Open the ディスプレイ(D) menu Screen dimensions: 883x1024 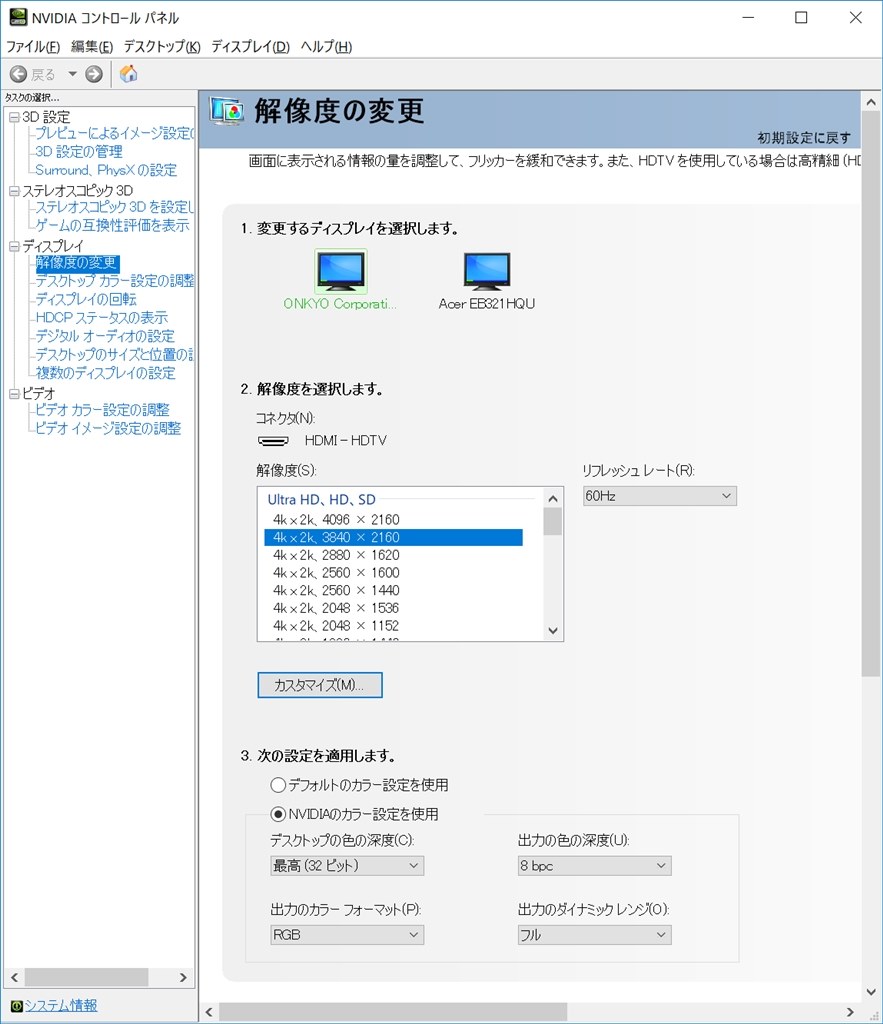250,46
